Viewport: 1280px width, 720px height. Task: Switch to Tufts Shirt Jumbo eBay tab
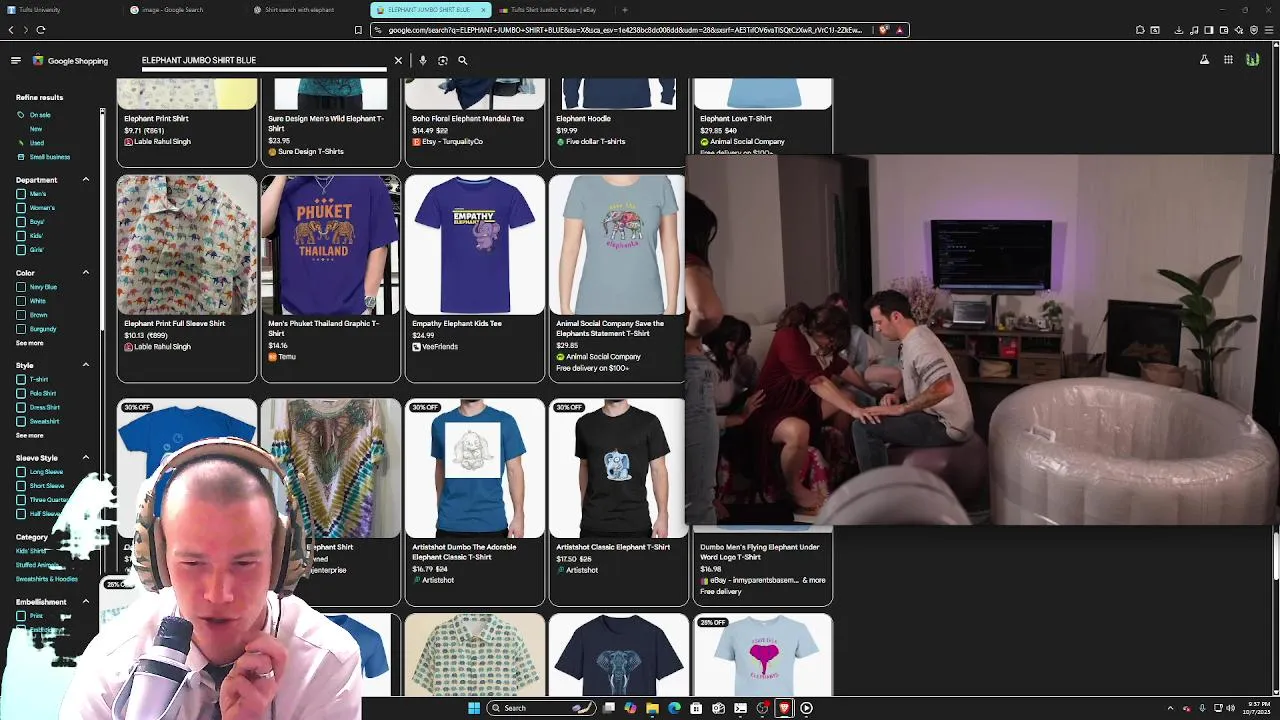pyautogui.click(x=553, y=10)
